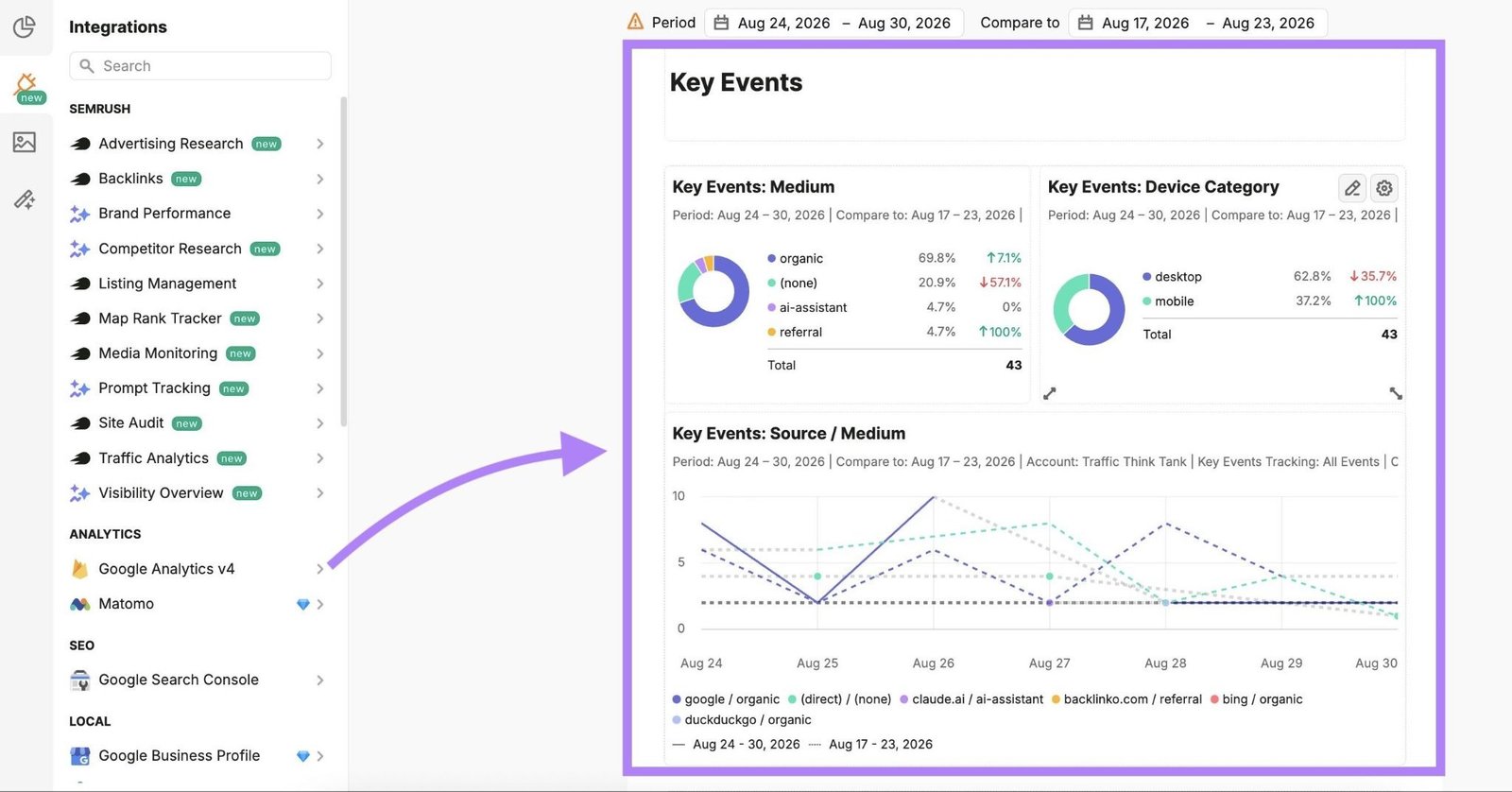Click the Device Category donut chart
Viewport: 1512px width, 792px height.
[1089, 310]
